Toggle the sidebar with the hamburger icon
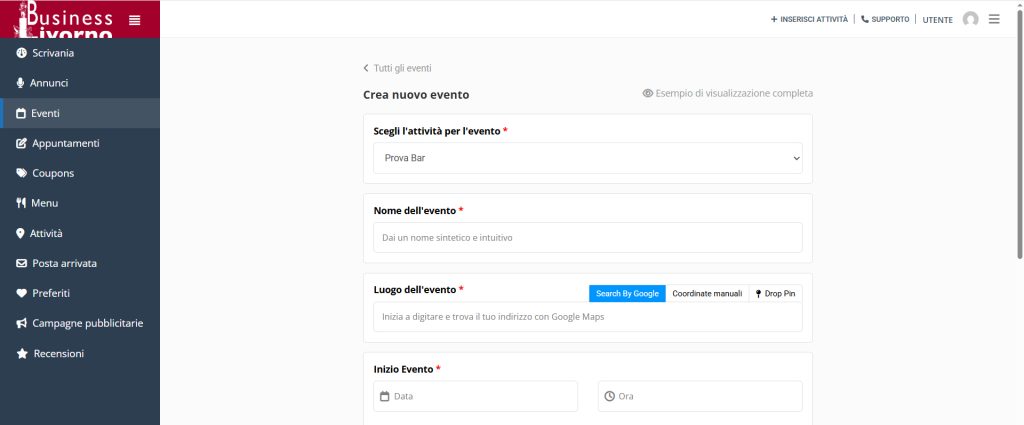1024x425 pixels. point(135,20)
